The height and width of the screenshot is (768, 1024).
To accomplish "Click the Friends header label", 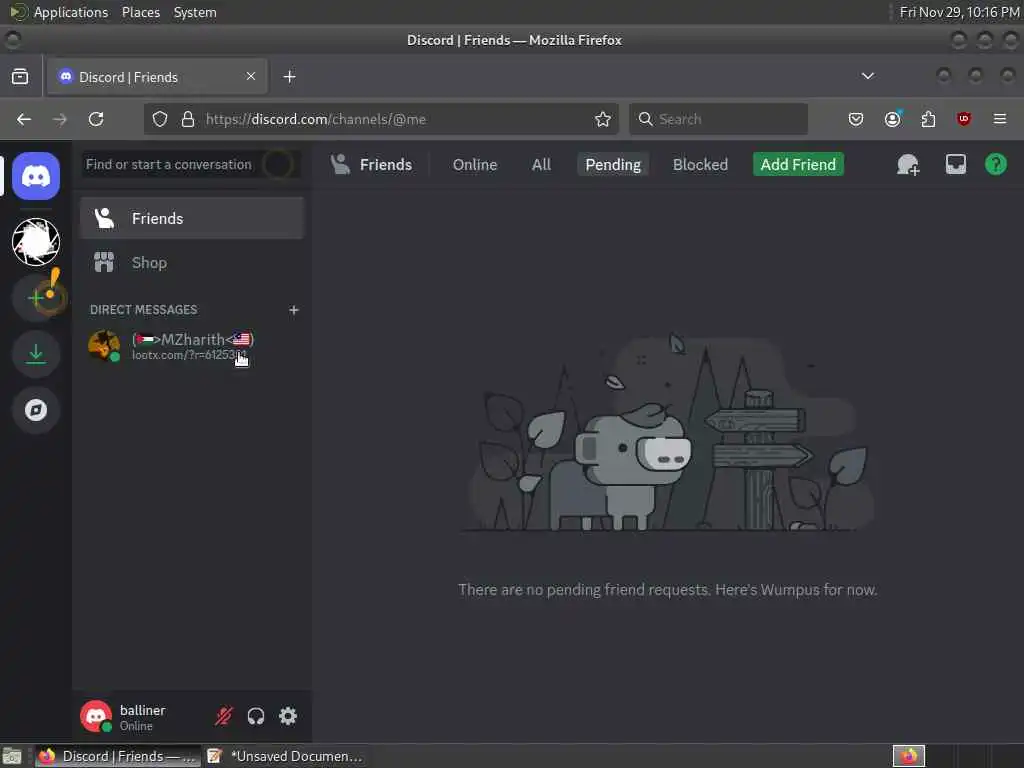I will click(385, 165).
